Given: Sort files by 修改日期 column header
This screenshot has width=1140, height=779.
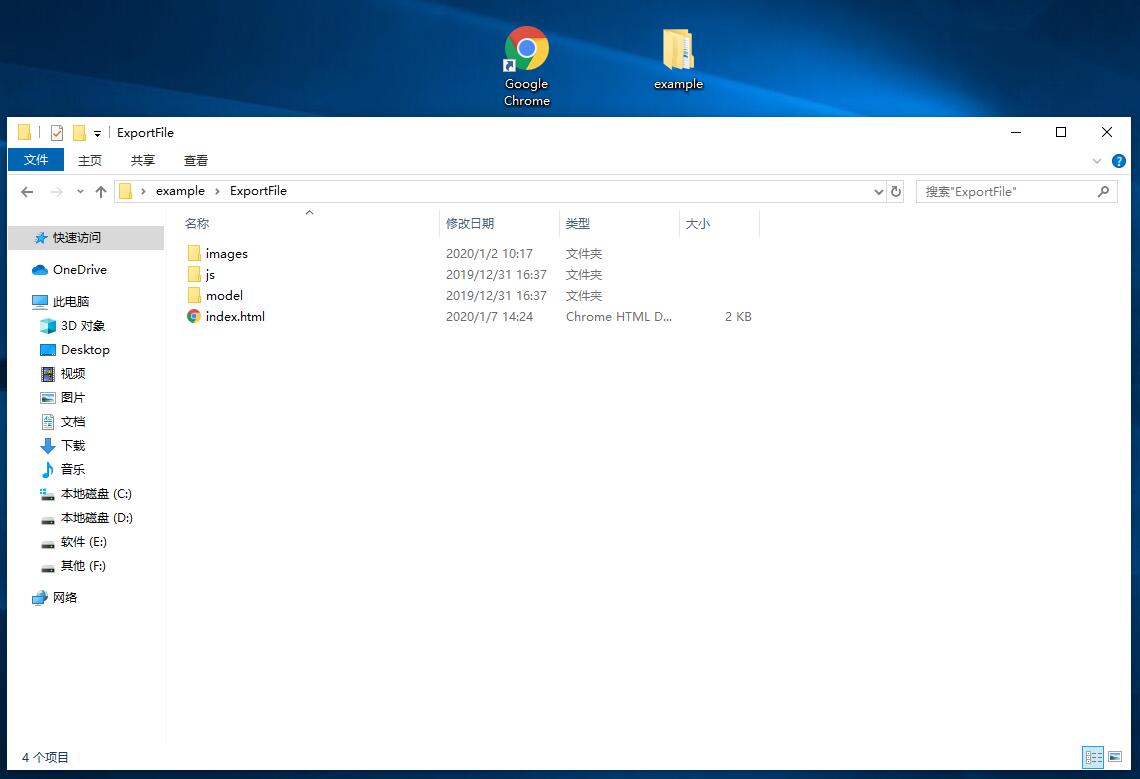Looking at the screenshot, I should pos(470,223).
